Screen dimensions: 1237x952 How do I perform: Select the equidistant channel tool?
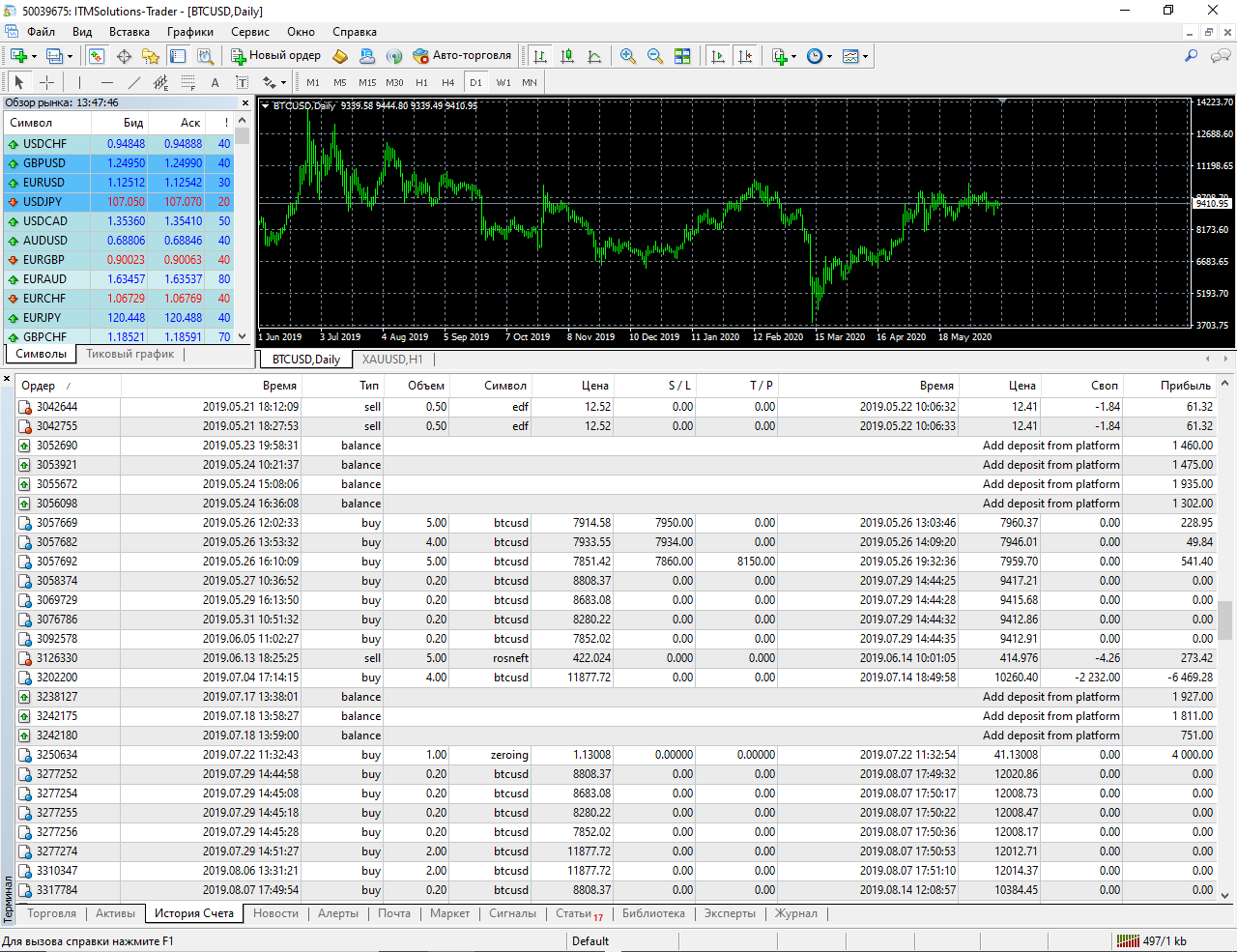tap(161, 82)
